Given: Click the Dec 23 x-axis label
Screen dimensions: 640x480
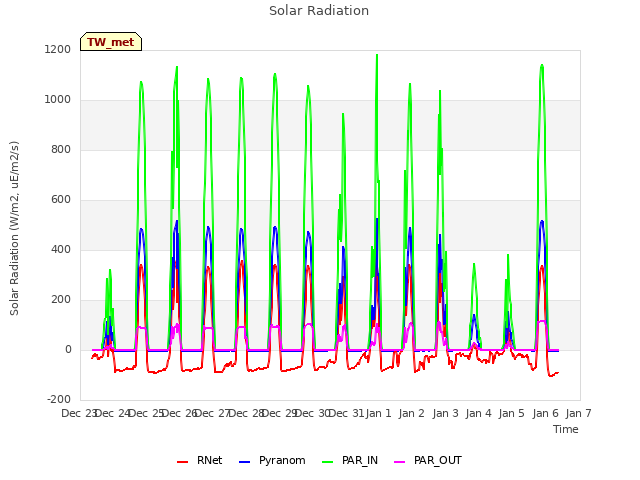Looking at the screenshot, I should 78,413.
